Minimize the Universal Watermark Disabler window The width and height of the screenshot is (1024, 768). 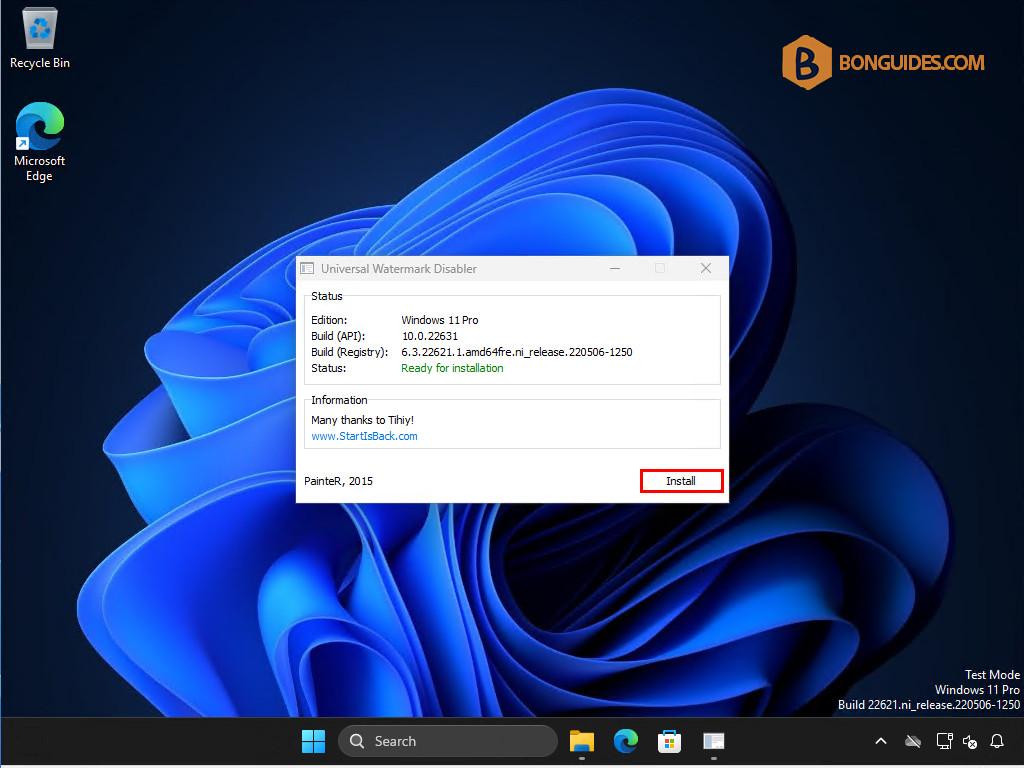pyautogui.click(x=615, y=268)
